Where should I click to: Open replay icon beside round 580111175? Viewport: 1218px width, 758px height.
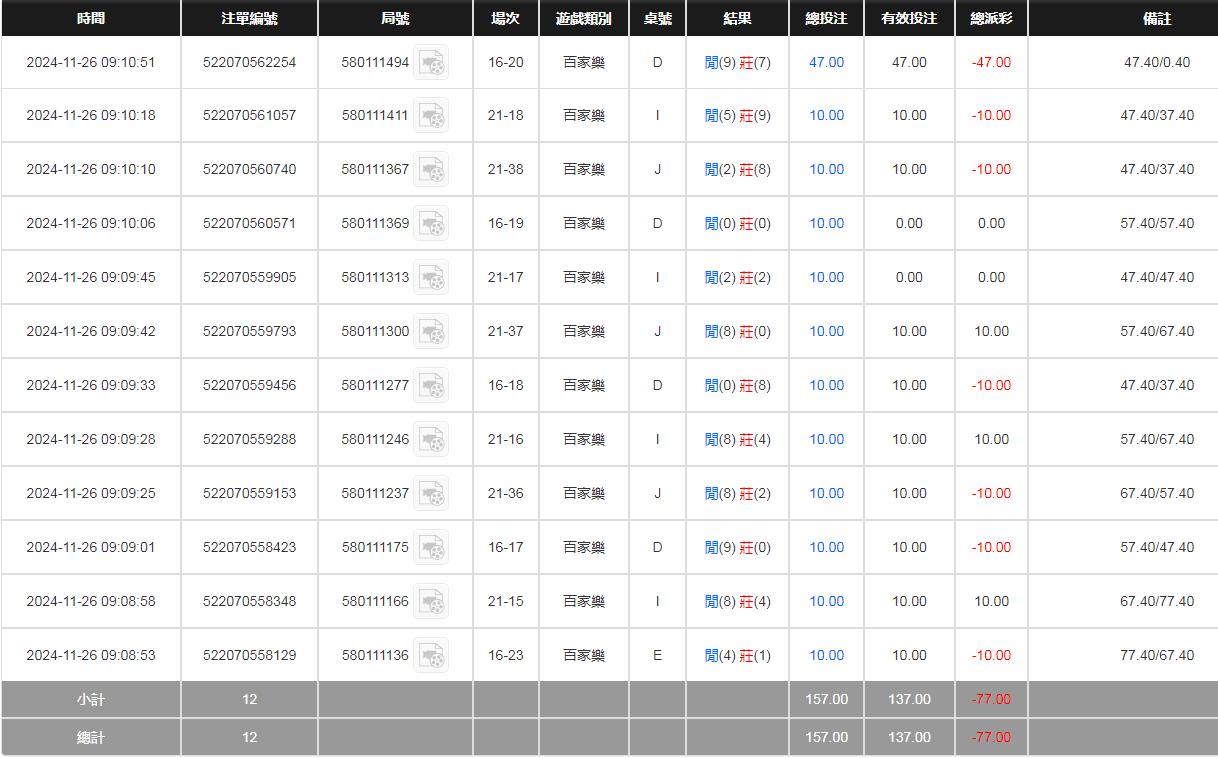click(431, 548)
